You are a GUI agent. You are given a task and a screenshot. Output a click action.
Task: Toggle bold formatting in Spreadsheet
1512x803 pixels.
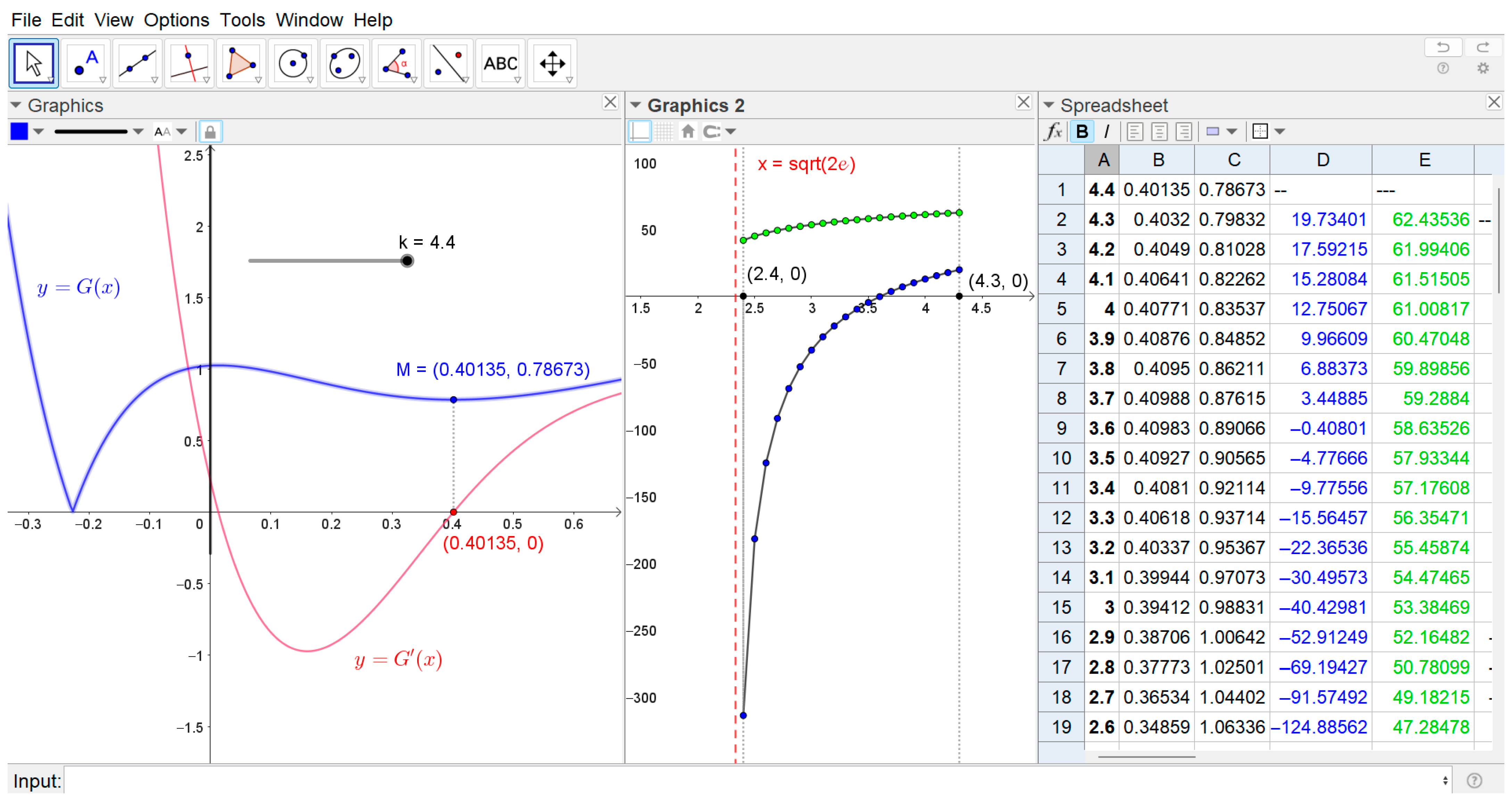(1082, 131)
